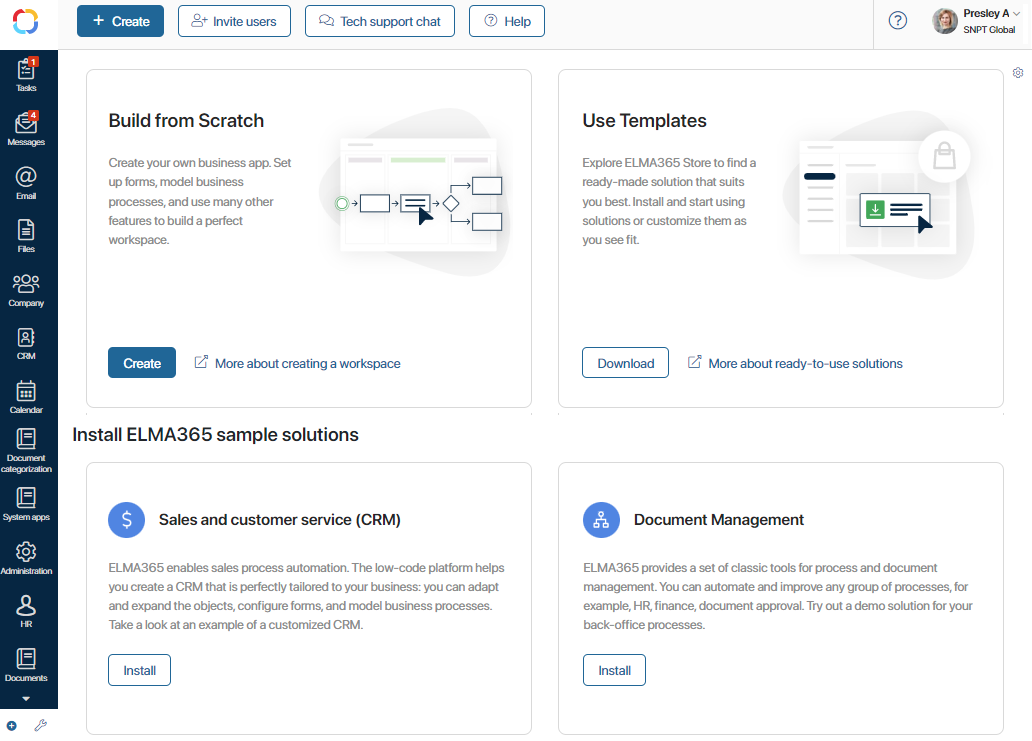The image size is (1032, 741).
Task: Open the HR sidebar icon
Action: coord(26,611)
